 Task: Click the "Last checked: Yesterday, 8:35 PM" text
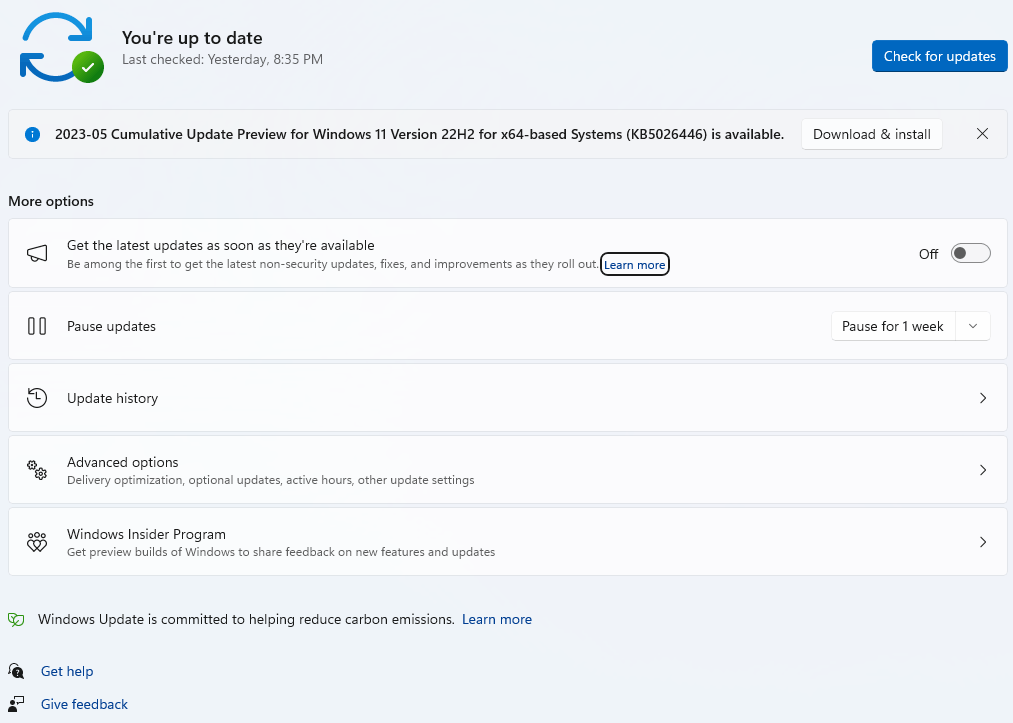[222, 59]
